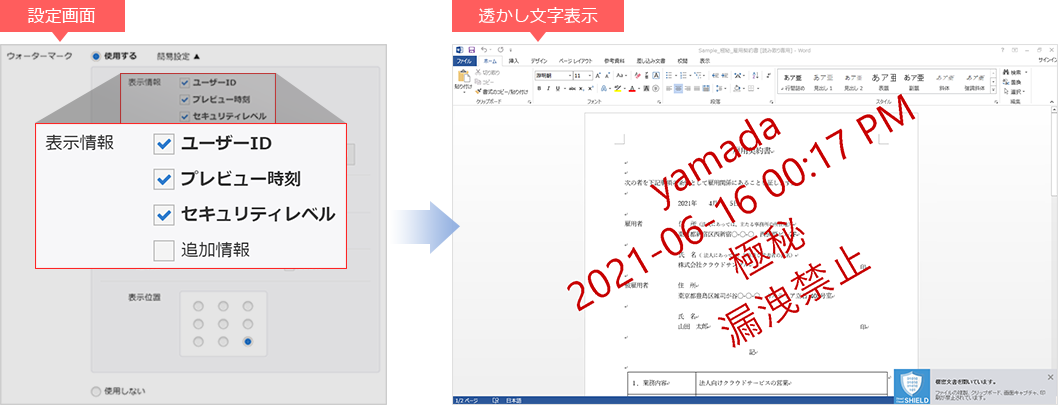Open the font size dropdown showing 11
The height and width of the screenshot is (405, 1058).
590,76
